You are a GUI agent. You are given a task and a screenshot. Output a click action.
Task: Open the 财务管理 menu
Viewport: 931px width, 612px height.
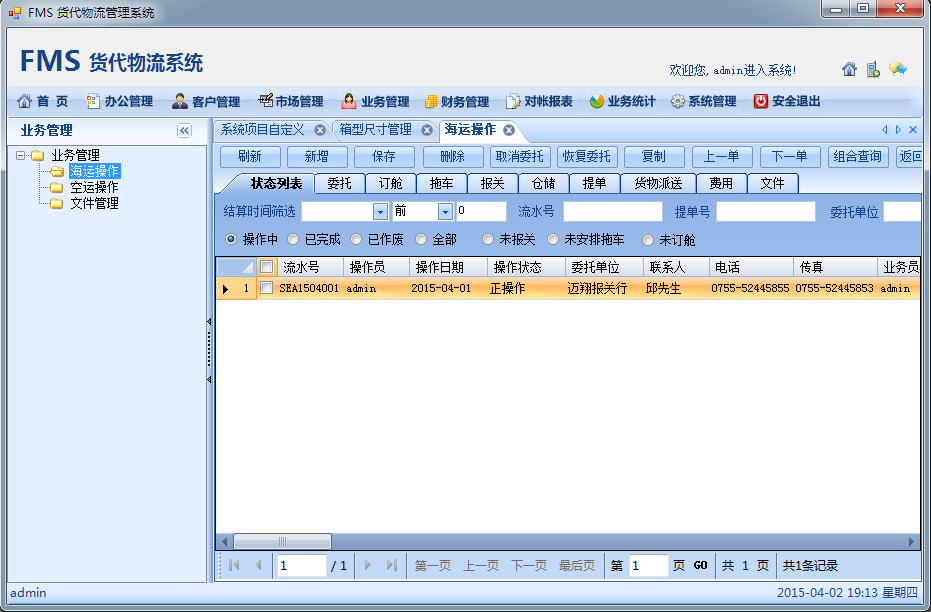pos(457,101)
